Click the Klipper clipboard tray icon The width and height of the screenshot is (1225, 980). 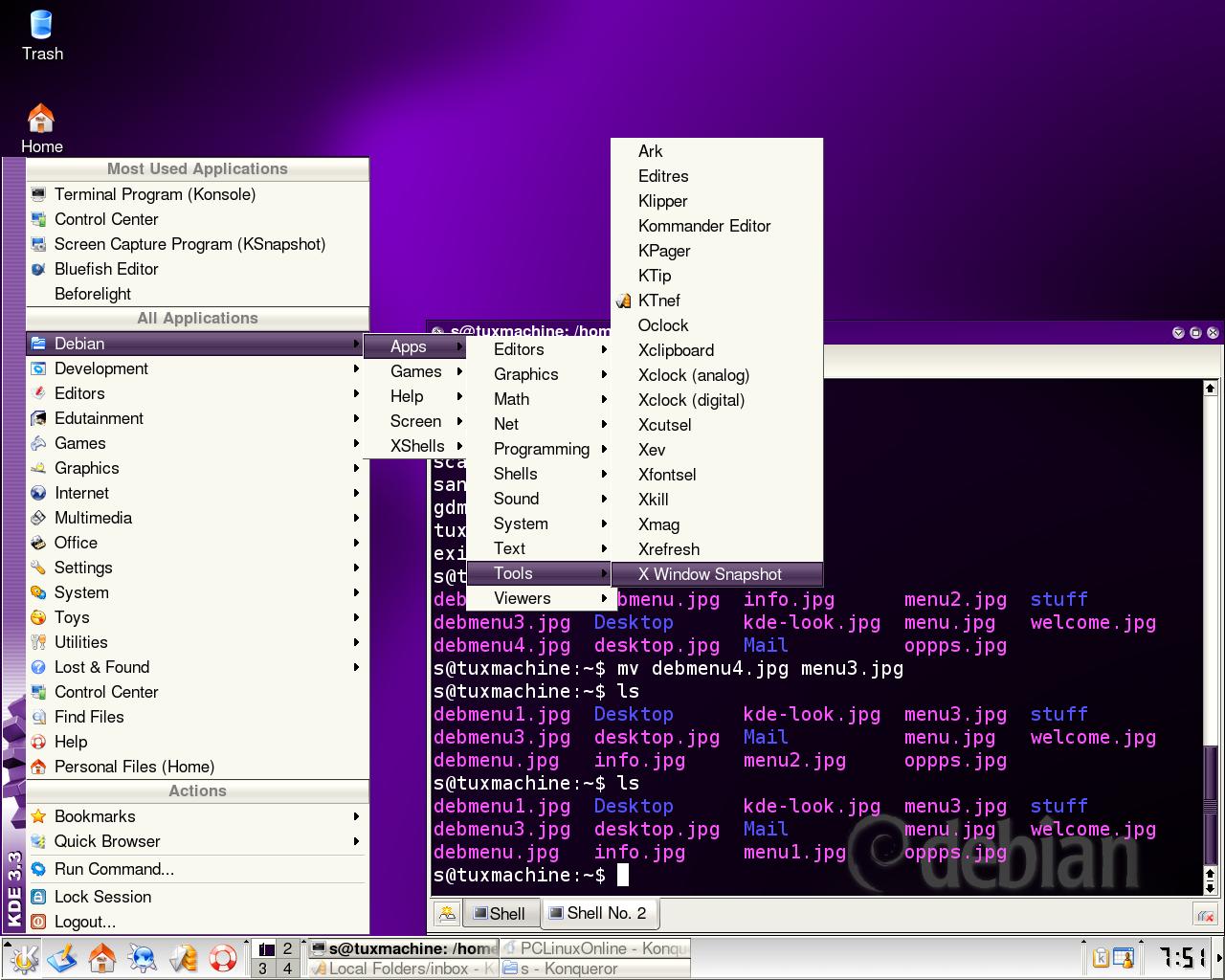[1102, 958]
